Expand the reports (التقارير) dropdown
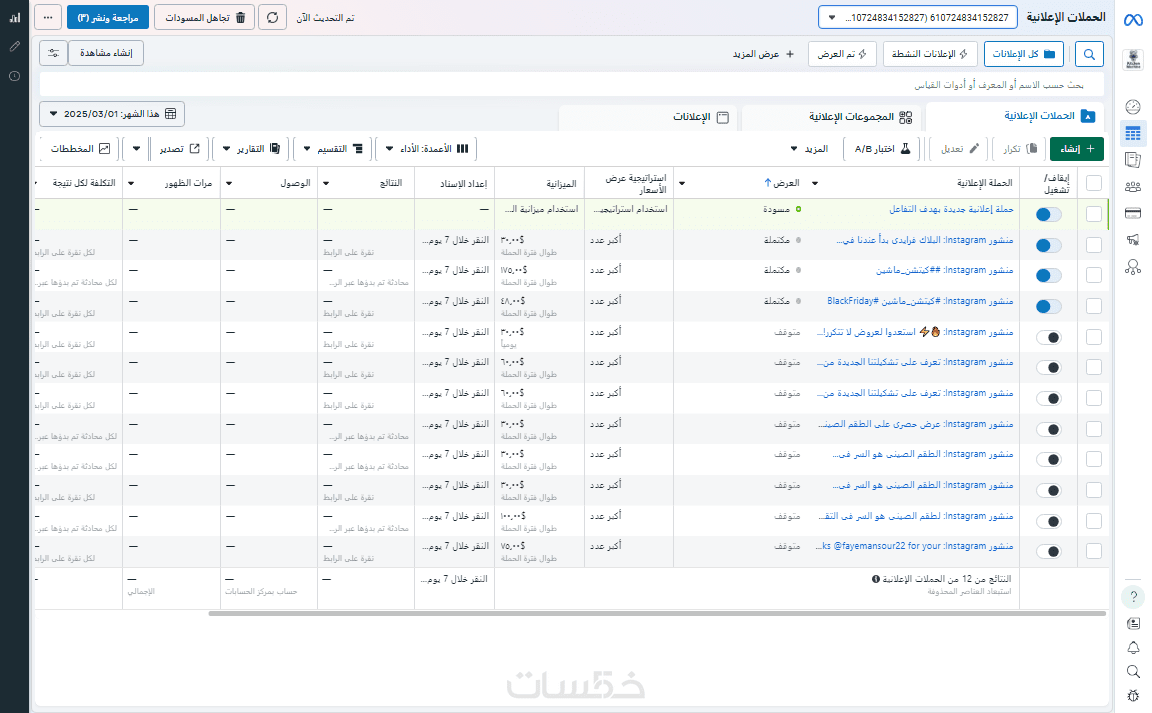The image size is (1152, 713). coord(251,148)
